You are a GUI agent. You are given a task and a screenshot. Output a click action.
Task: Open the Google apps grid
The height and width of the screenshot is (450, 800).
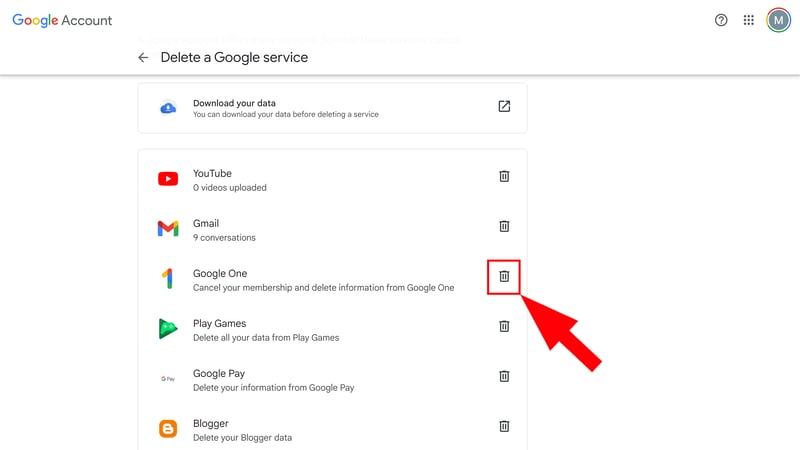(x=749, y=20)
